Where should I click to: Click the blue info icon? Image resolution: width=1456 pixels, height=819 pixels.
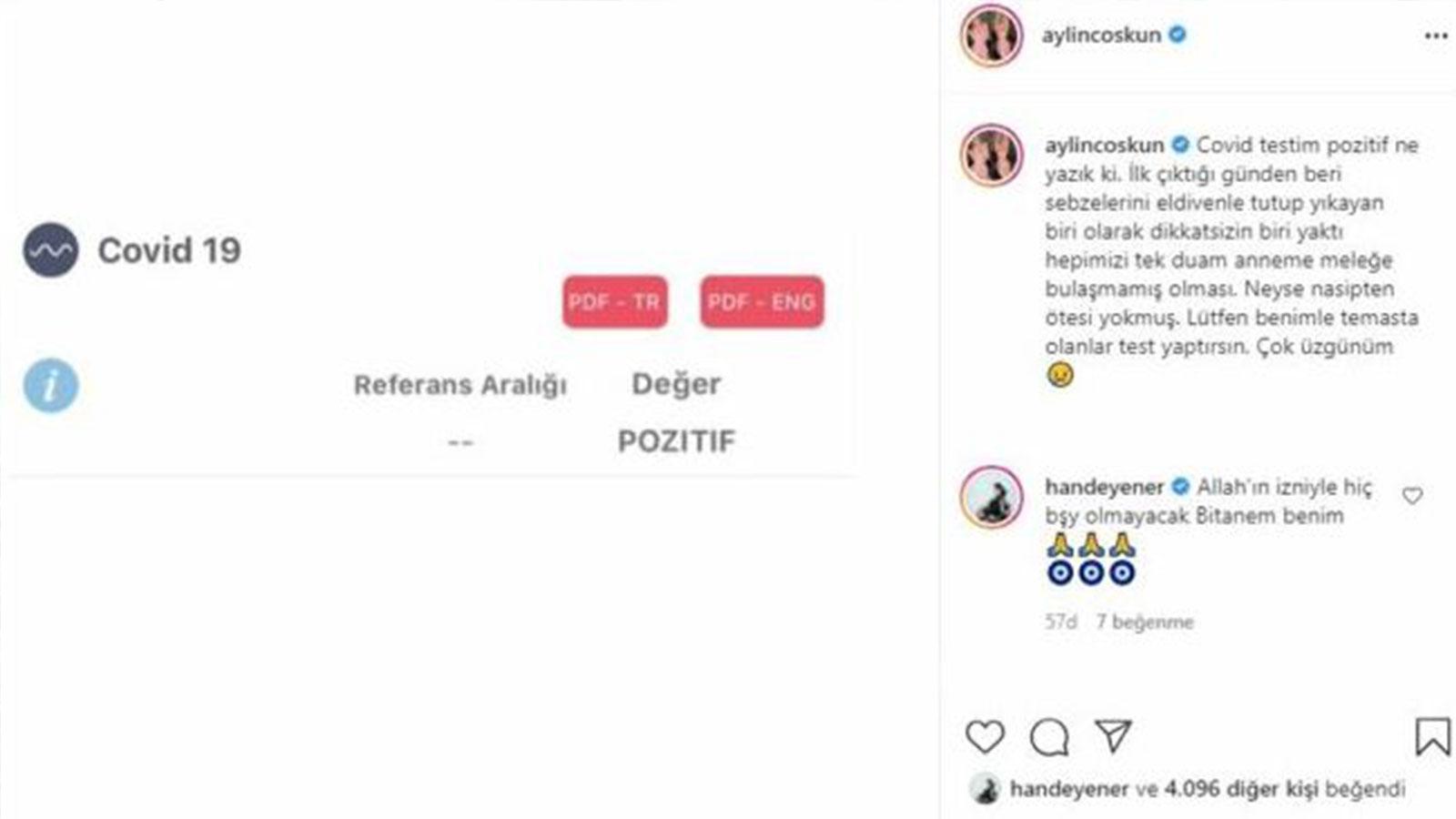[x=51, y=385]
